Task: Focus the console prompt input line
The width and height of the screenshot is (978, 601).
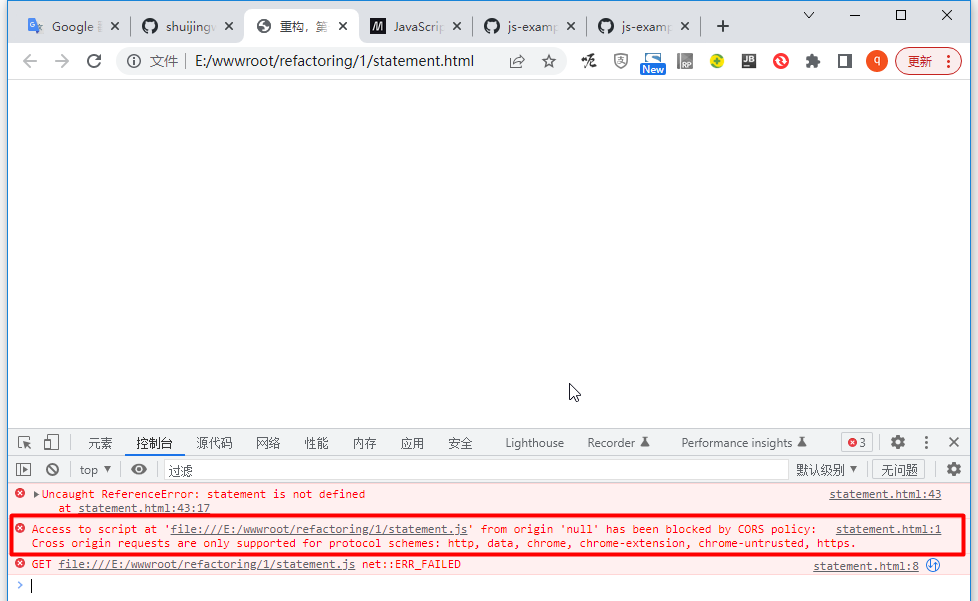Action: [493, 585]
